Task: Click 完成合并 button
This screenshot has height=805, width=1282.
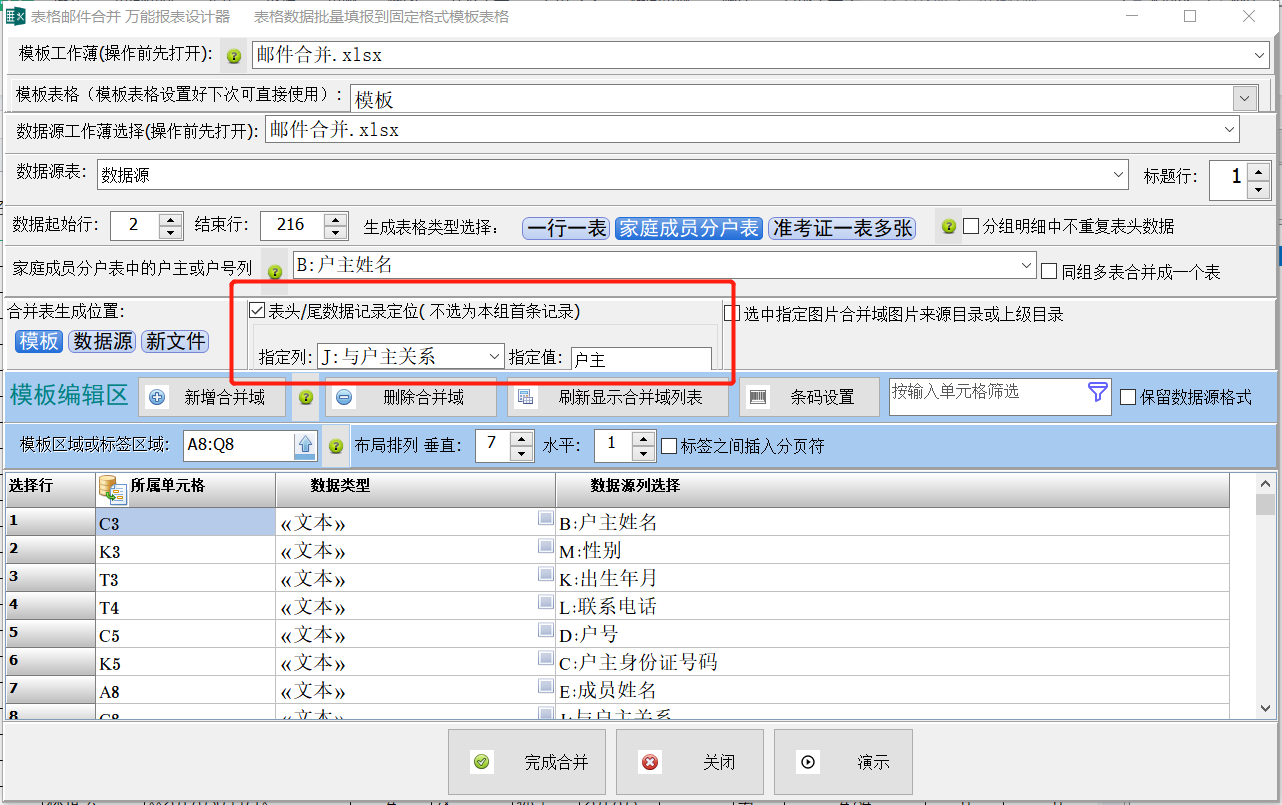Action: [x=527, y=762]
